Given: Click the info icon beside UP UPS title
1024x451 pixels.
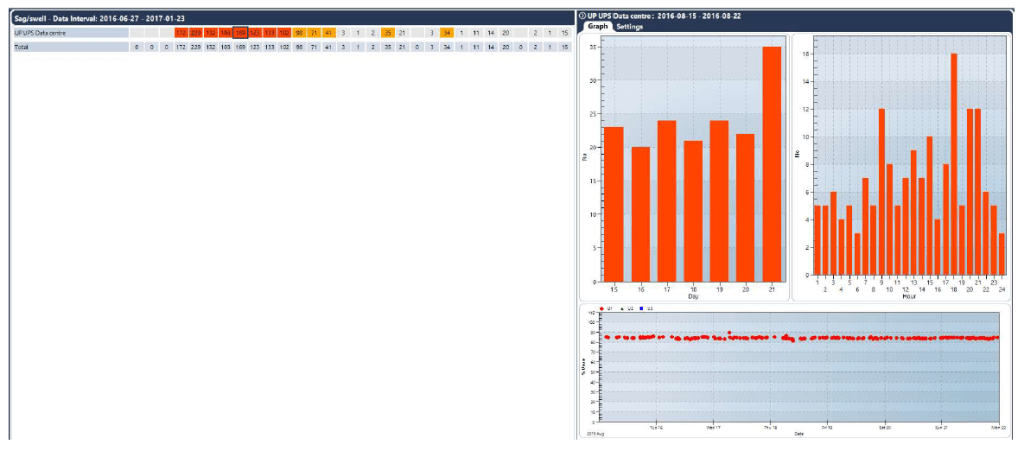Looking at the screenshot, I should pos(582,16).
